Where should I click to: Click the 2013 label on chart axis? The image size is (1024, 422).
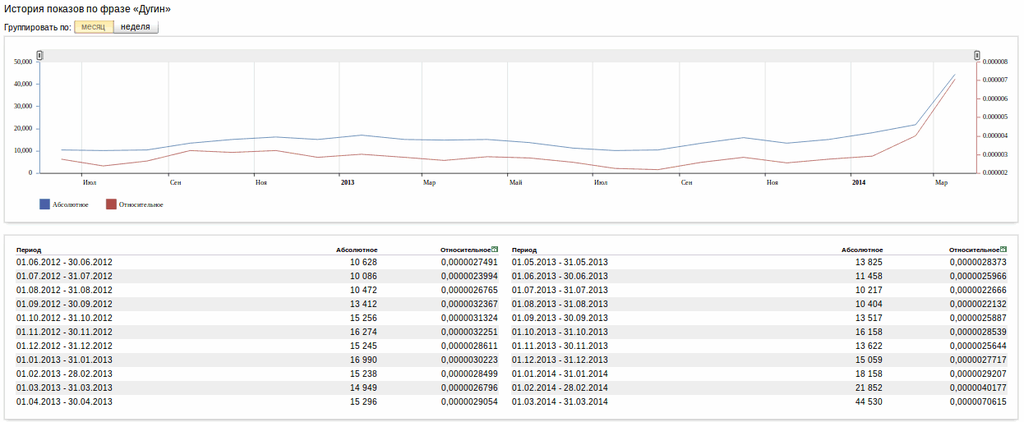click(x=347, y=183)
